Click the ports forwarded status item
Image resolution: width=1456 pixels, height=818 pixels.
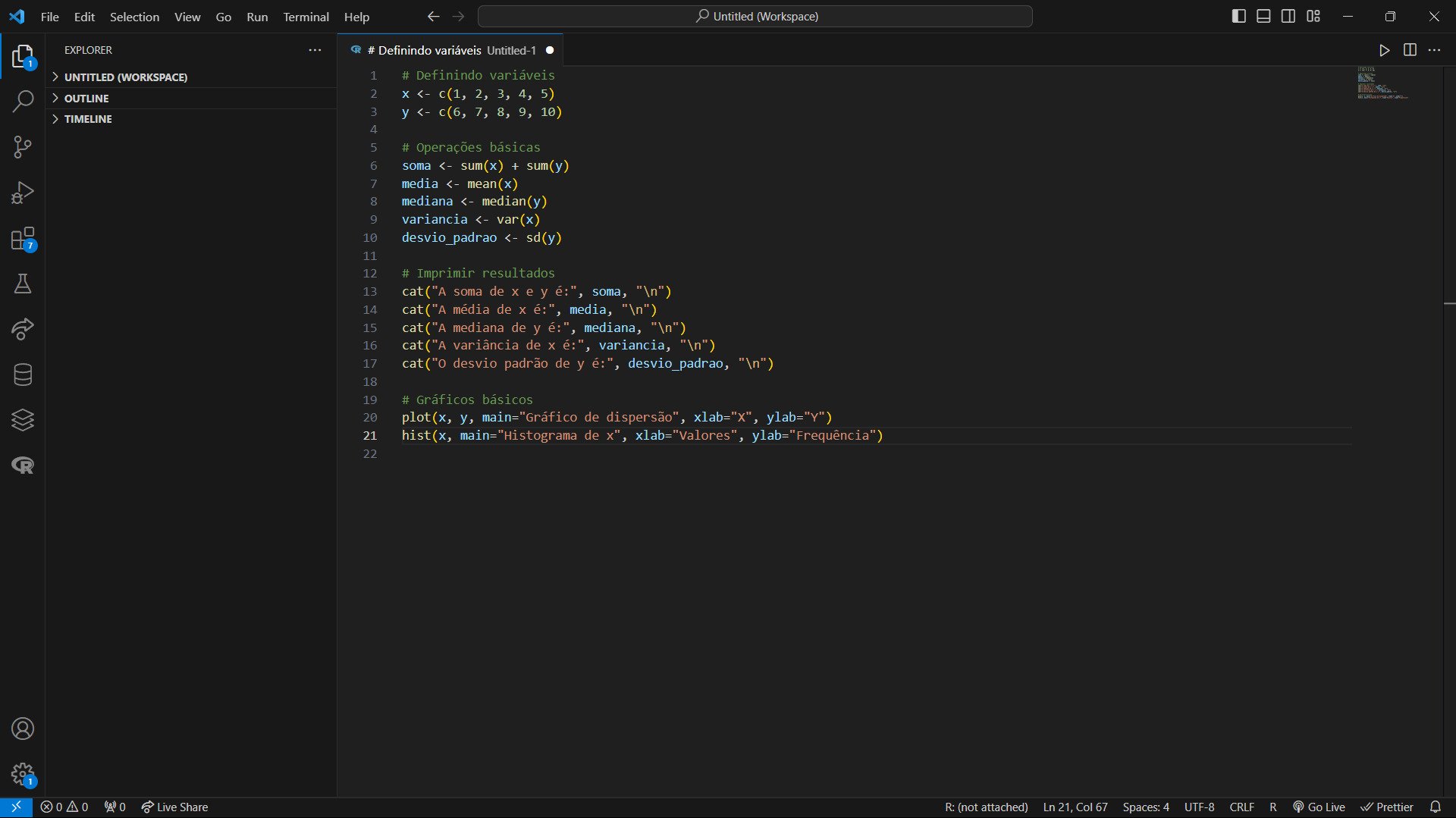tap(115, 807)
